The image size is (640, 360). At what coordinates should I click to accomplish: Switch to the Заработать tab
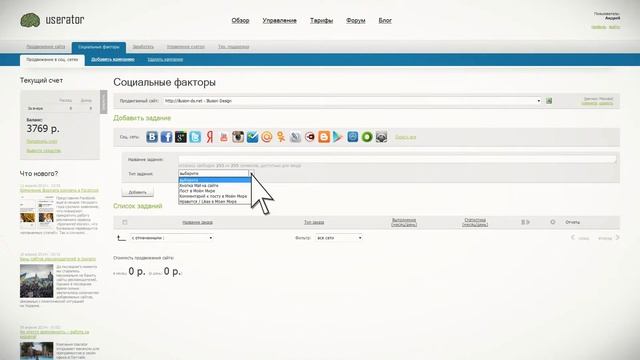pos(143,47)
